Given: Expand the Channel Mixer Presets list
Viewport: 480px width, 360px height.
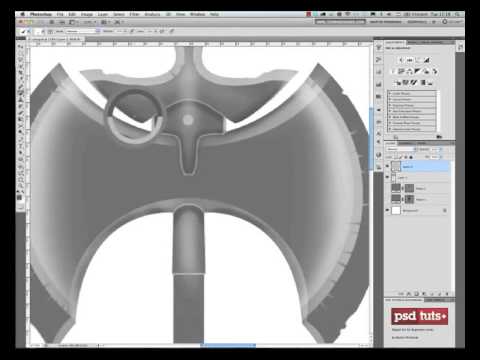Looking at the screenshot, I should point(390,123).
